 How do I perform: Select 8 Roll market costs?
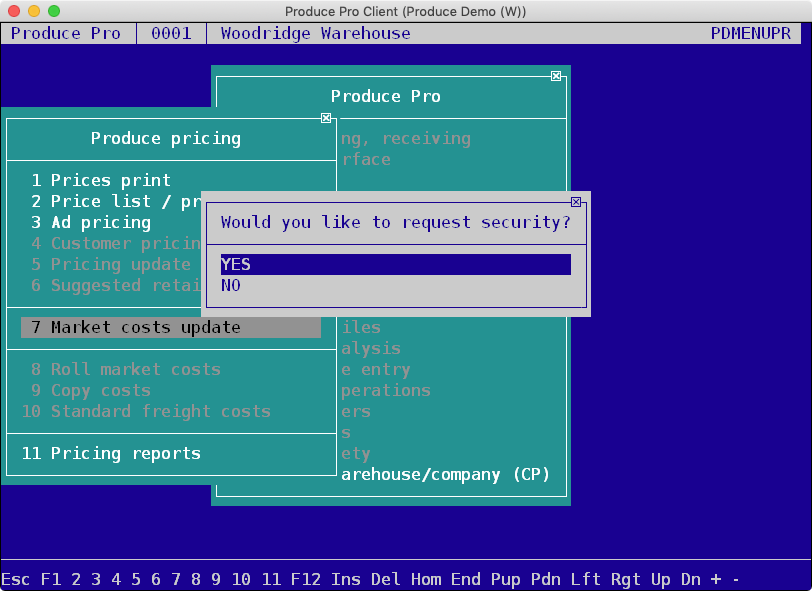point(126,369)
